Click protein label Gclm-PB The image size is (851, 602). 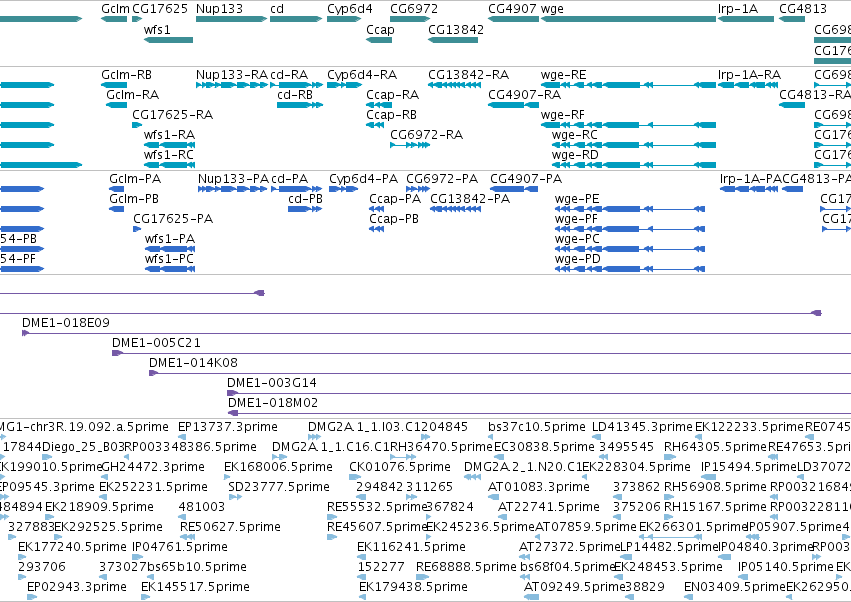point(134,199)
